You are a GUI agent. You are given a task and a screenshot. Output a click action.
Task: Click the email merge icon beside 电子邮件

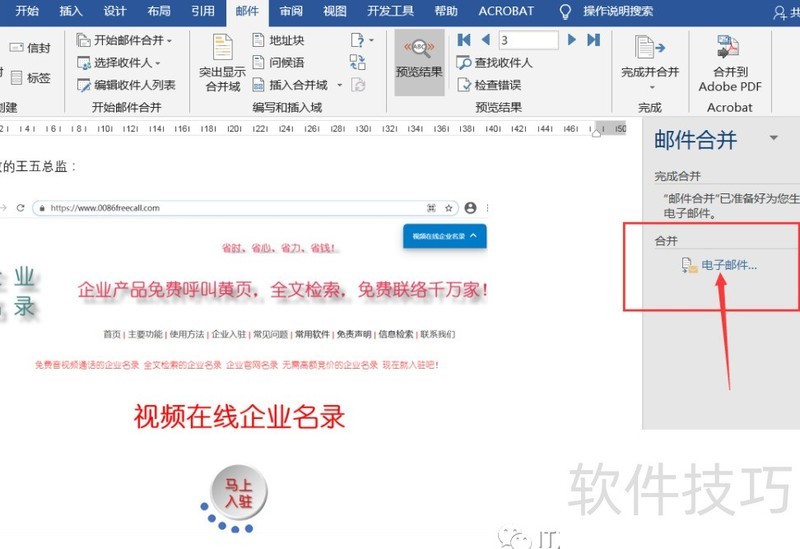[x=689, y=265]
